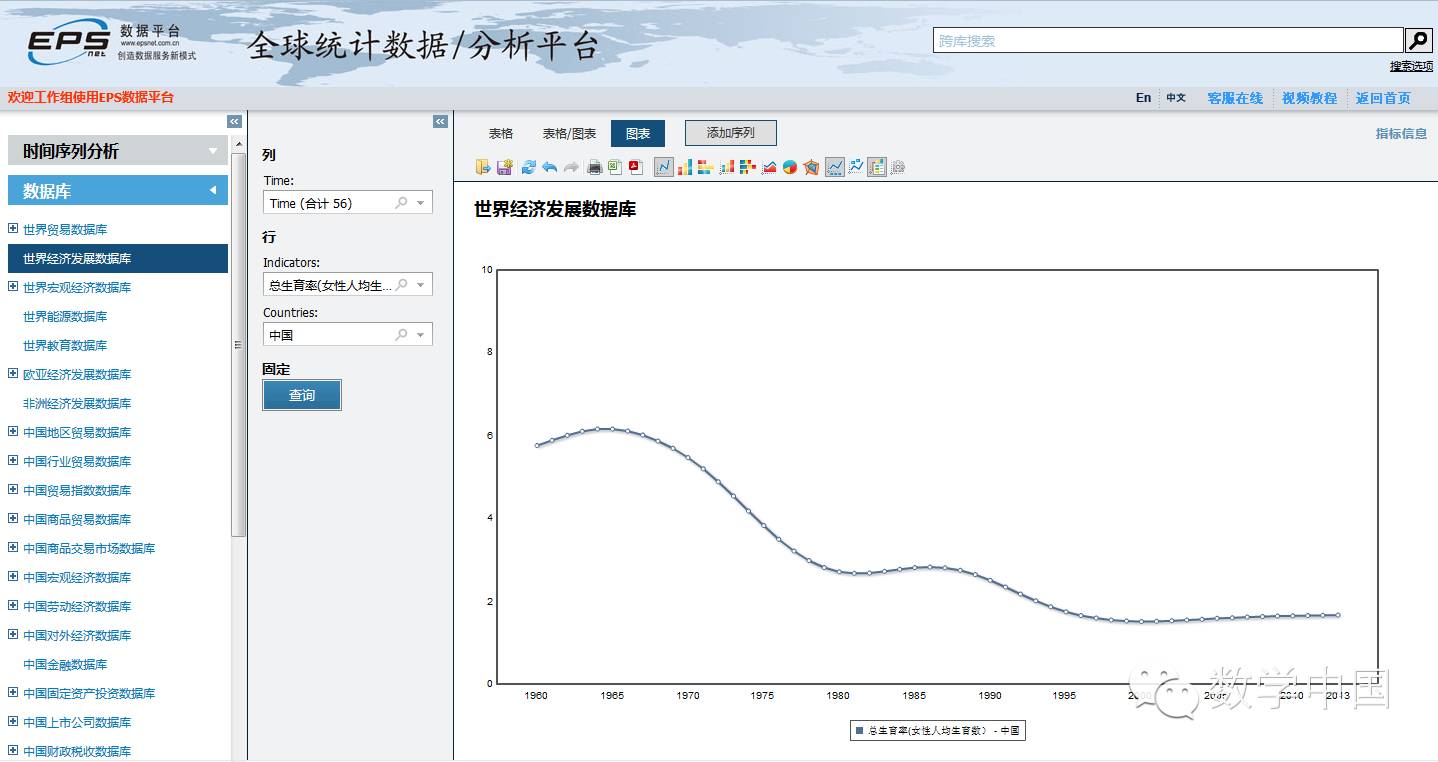
Task: Click the refresh icon in toolbar
Action: coord(529,167)
